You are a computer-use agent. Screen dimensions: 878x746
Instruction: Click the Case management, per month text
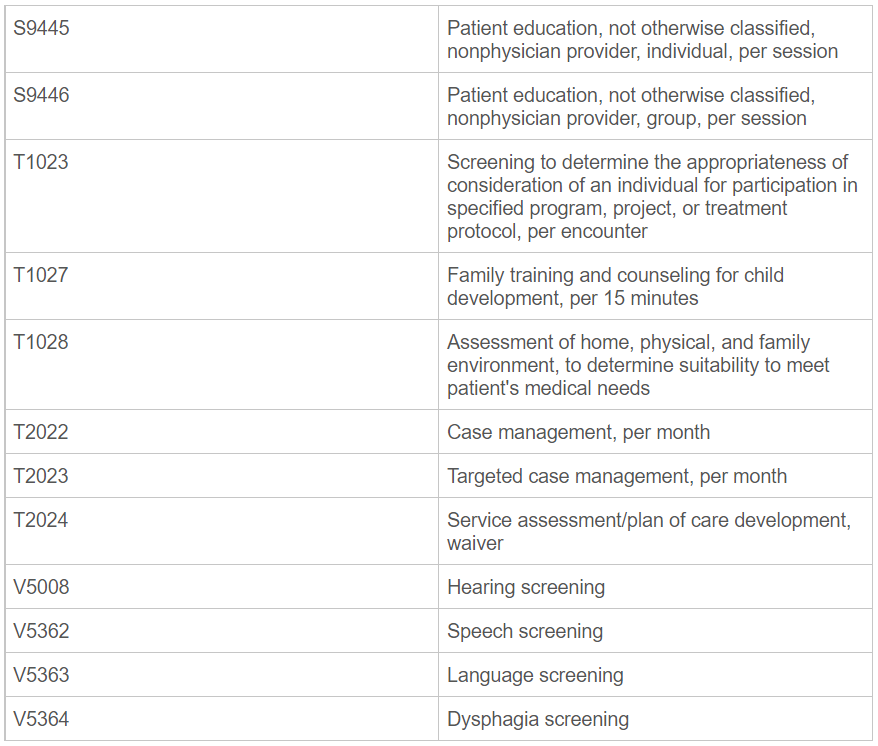pos(578,433)
